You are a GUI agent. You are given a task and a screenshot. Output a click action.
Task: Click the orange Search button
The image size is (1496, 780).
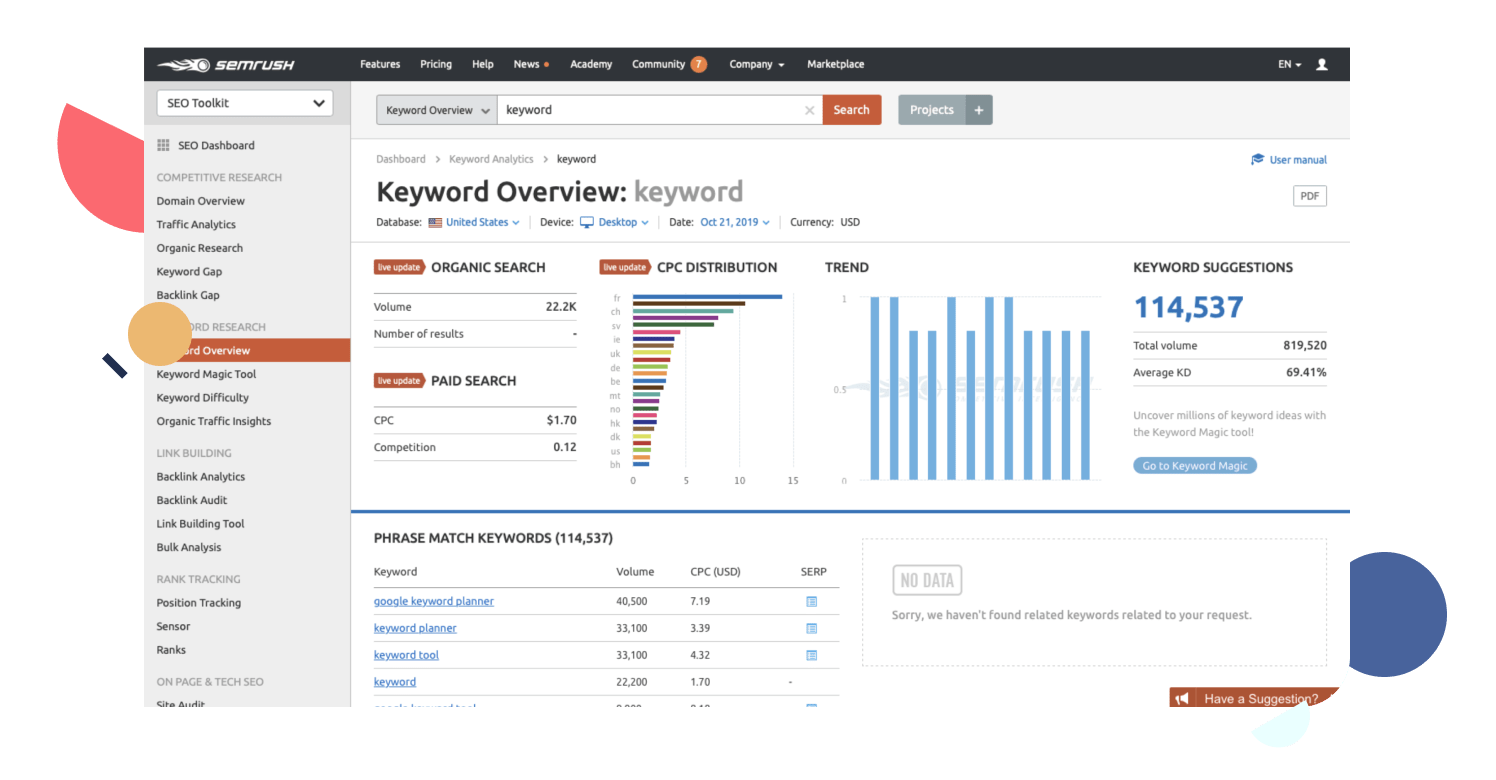tap(852, 110)
